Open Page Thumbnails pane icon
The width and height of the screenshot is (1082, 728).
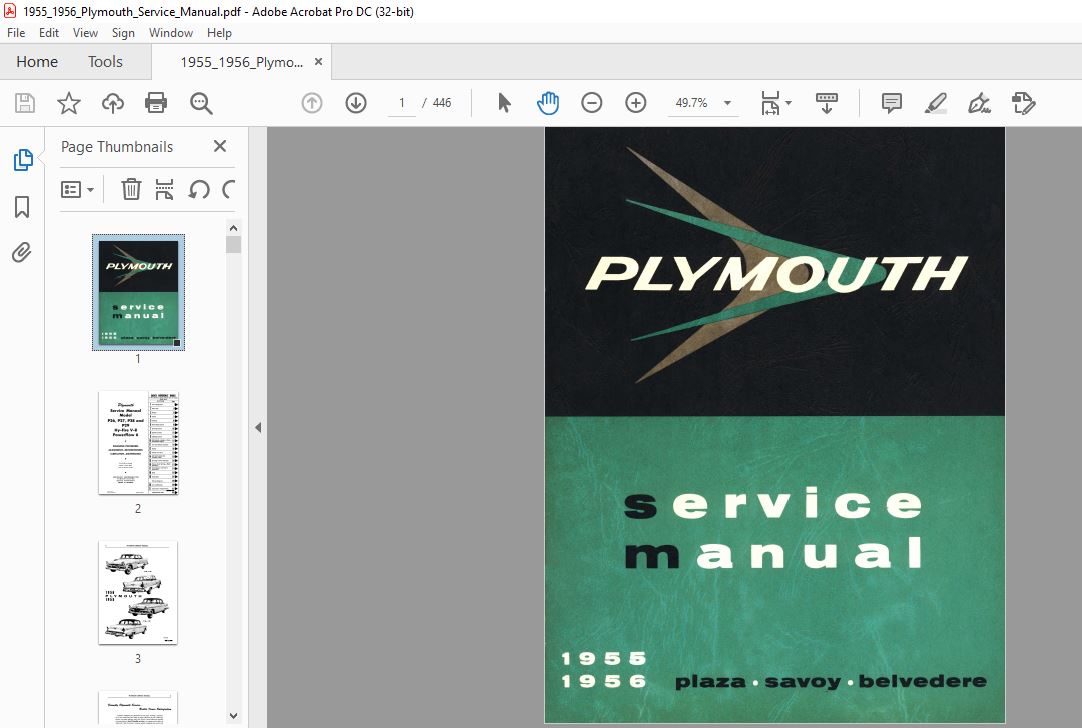(23, 159)
